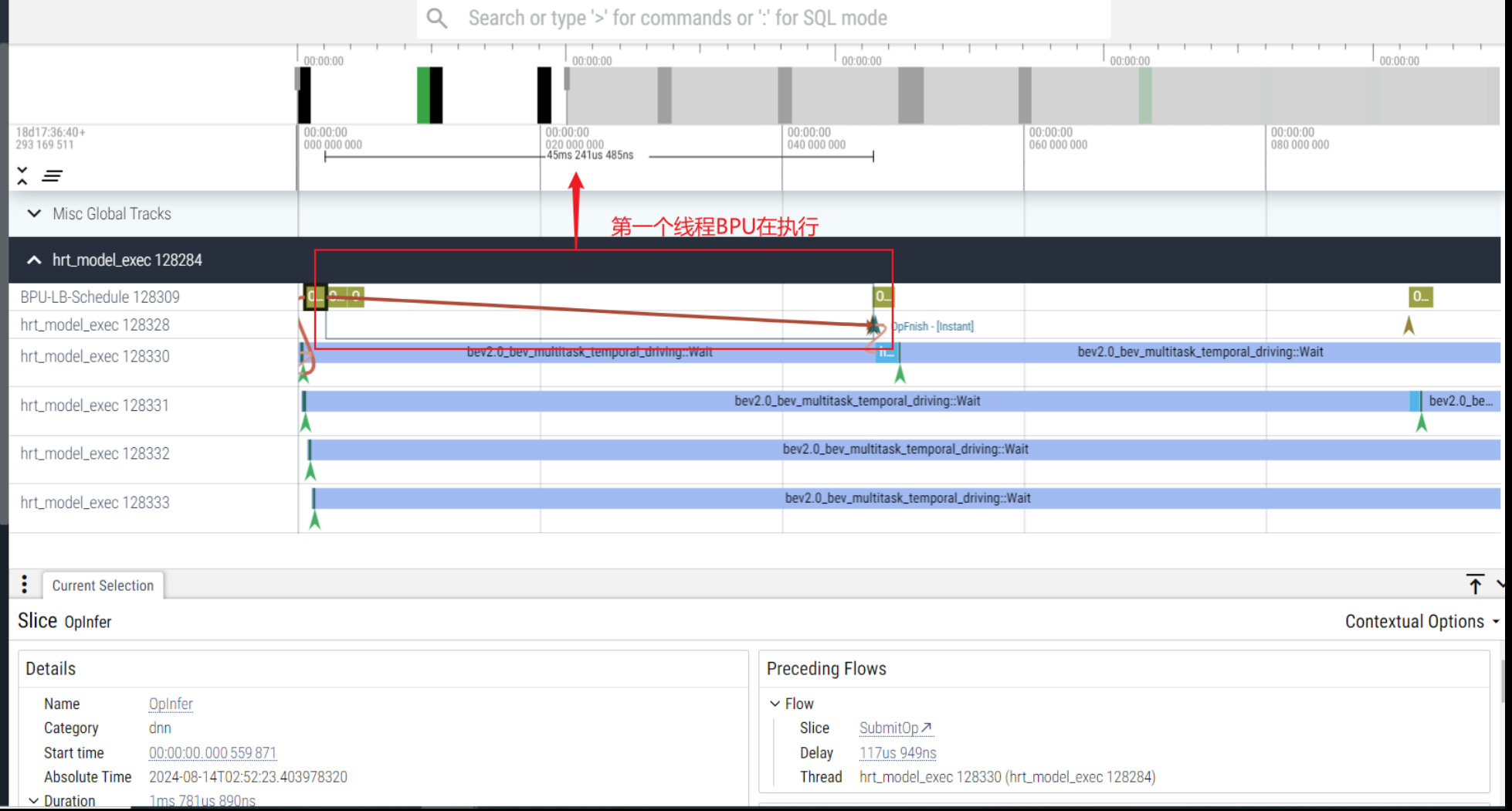
Task: Open the Contextual Options dropdown
Action: point(1421,622)
